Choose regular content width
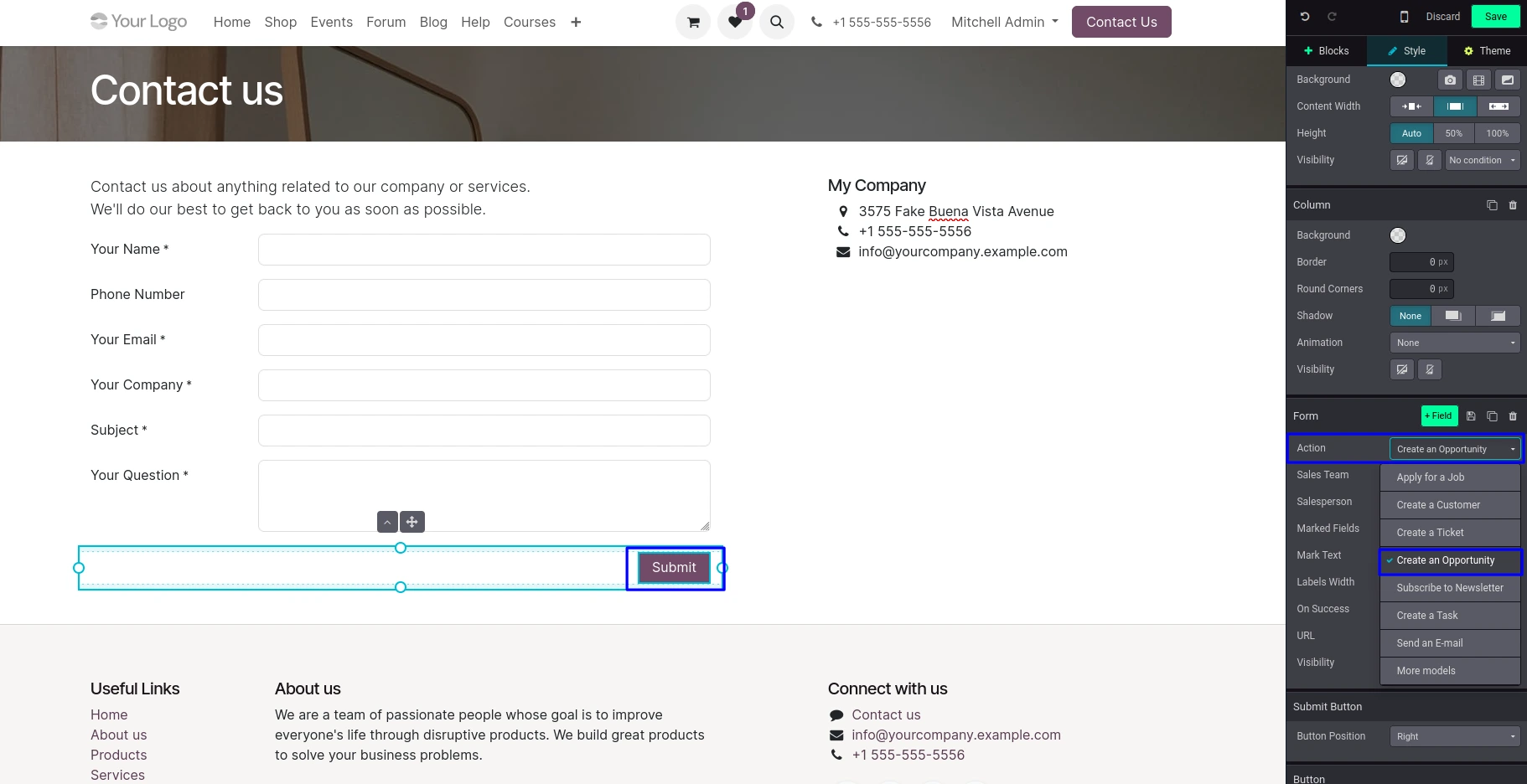 pos(1455,106)
